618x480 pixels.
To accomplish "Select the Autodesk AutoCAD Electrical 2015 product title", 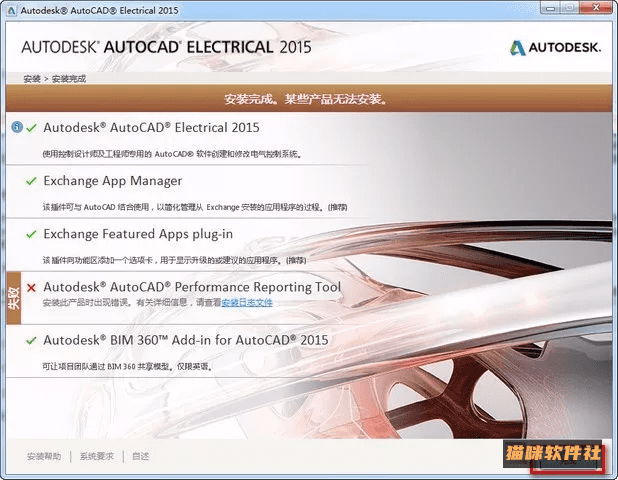I will [x=151, y=128].
